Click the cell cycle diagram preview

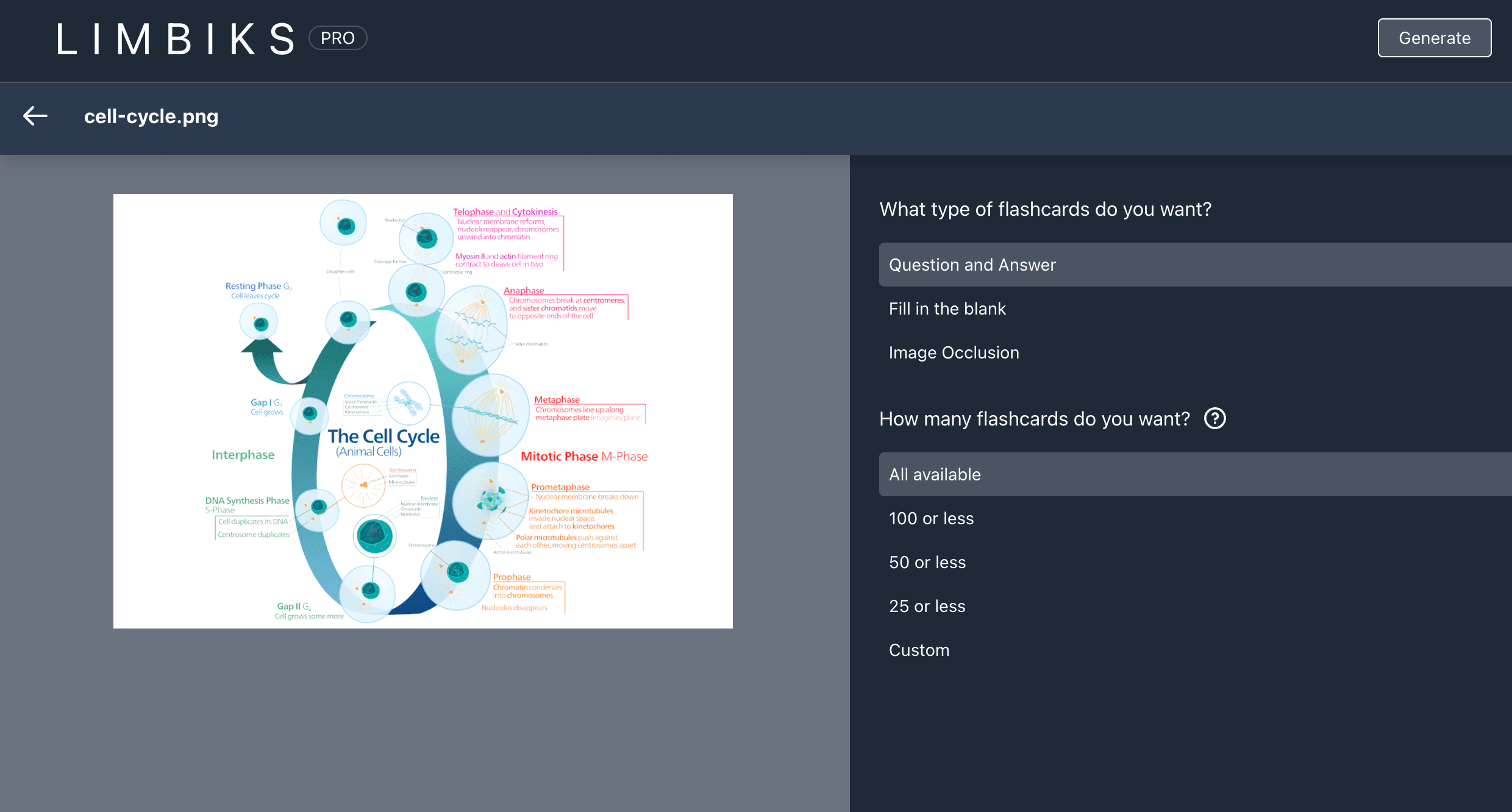coord(423,410)
